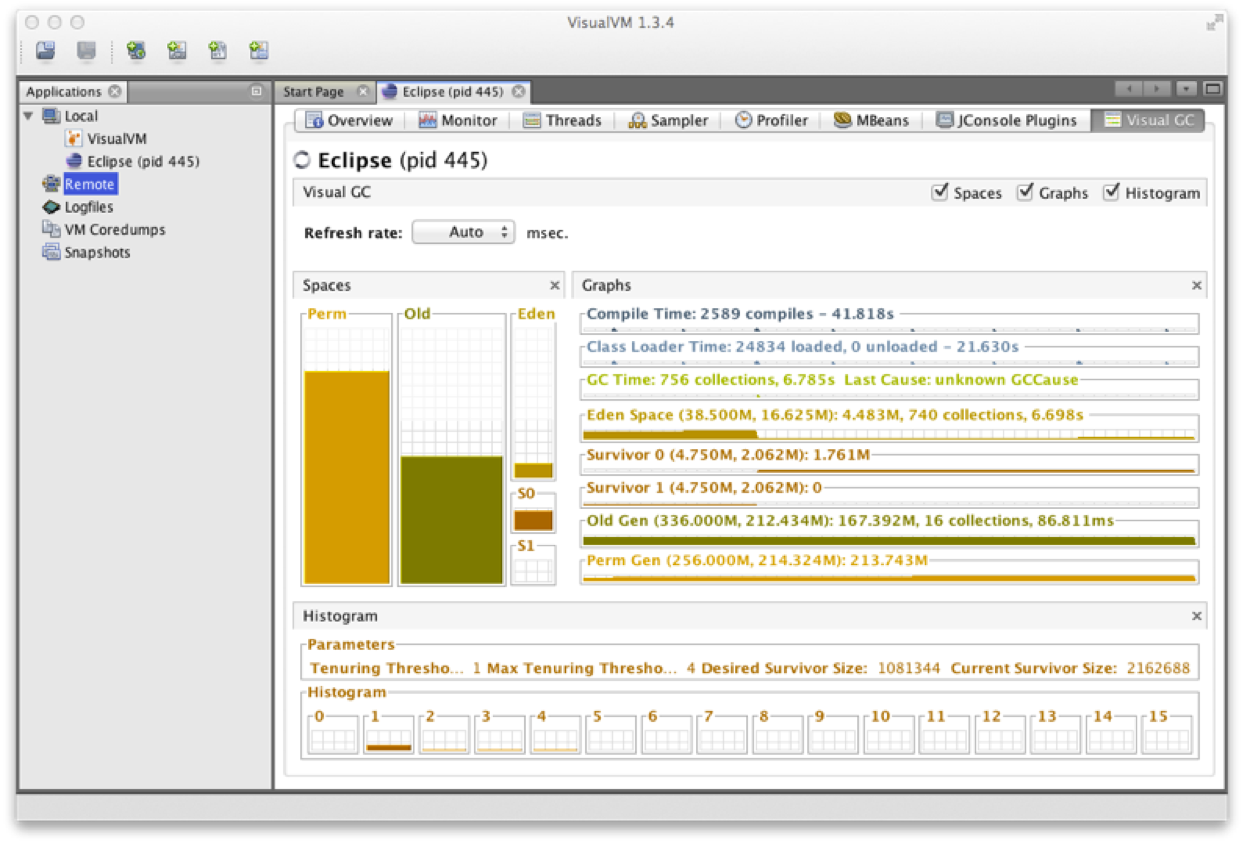Minimize the Applications panel
1243x844 pixels.
[x=256, y=91]
